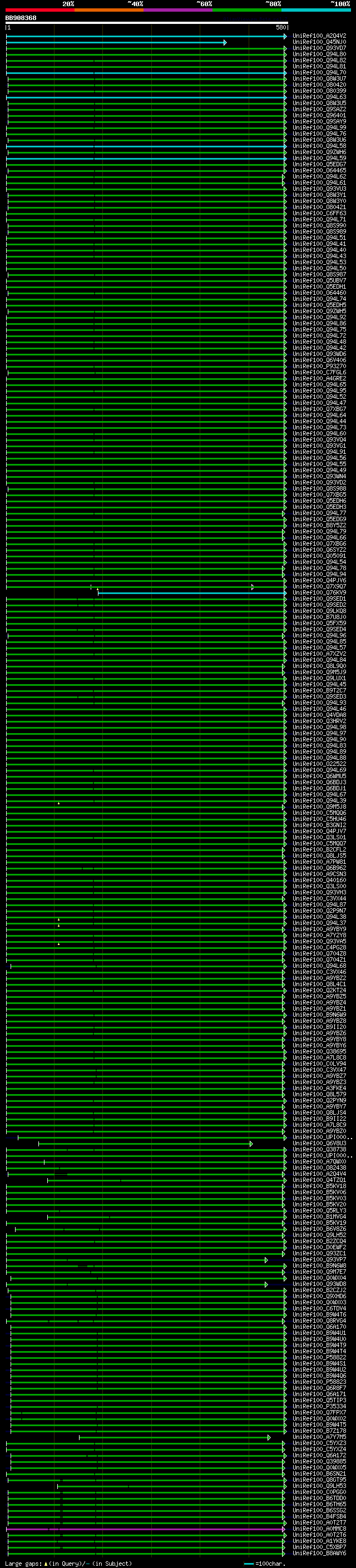Image resolution: width=356 pixels, height=1568 pixels.
Task: Click the hit label UniRef100_Q0WX05
Action: tap(319, 1467)
